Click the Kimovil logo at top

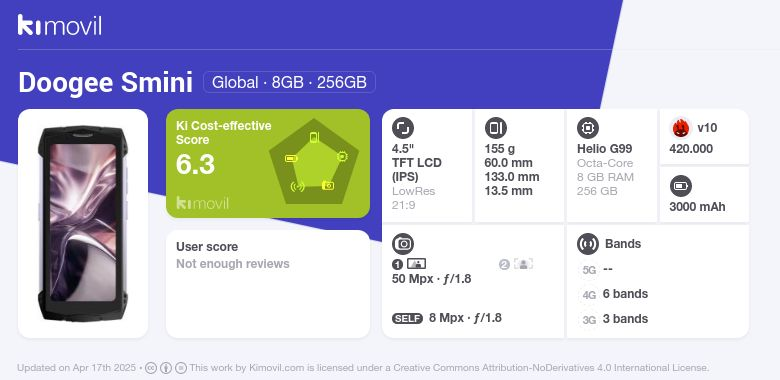coord(60,25)
